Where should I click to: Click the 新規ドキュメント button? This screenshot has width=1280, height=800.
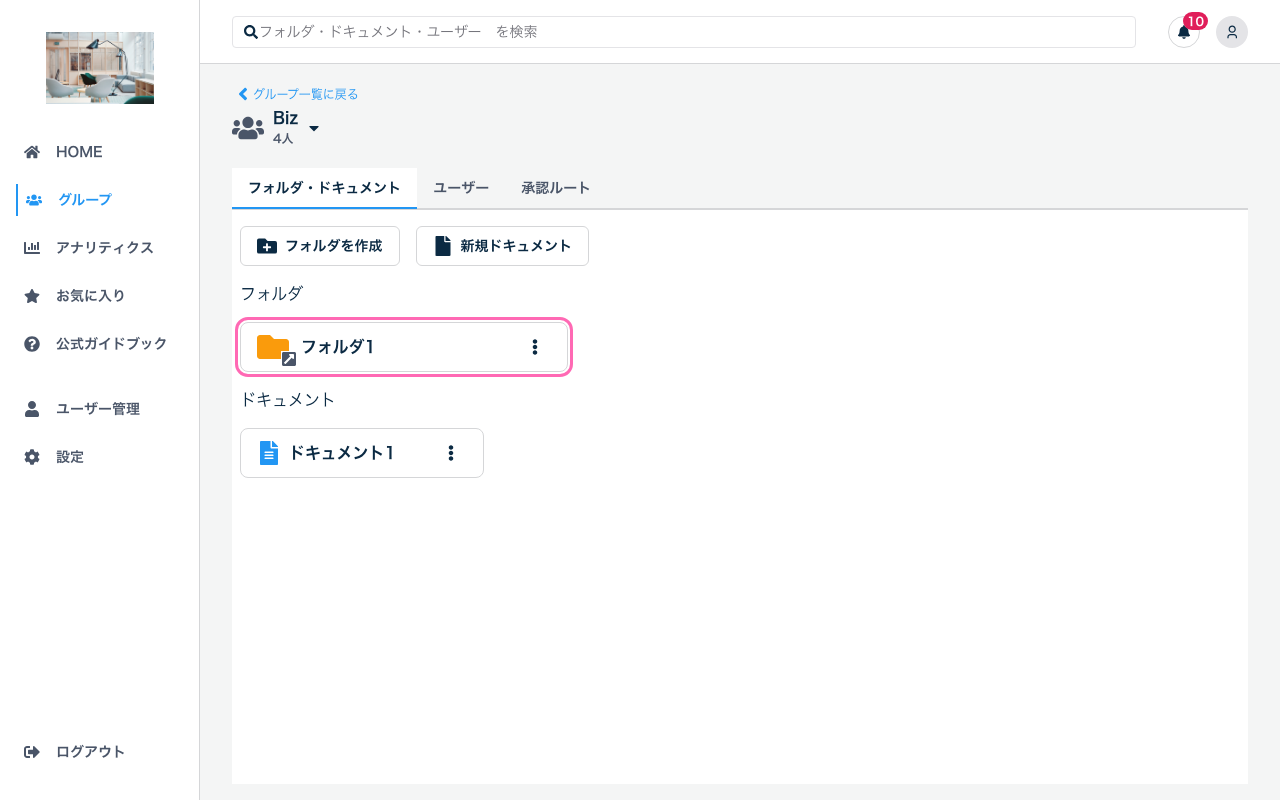[x=502, y=245]
